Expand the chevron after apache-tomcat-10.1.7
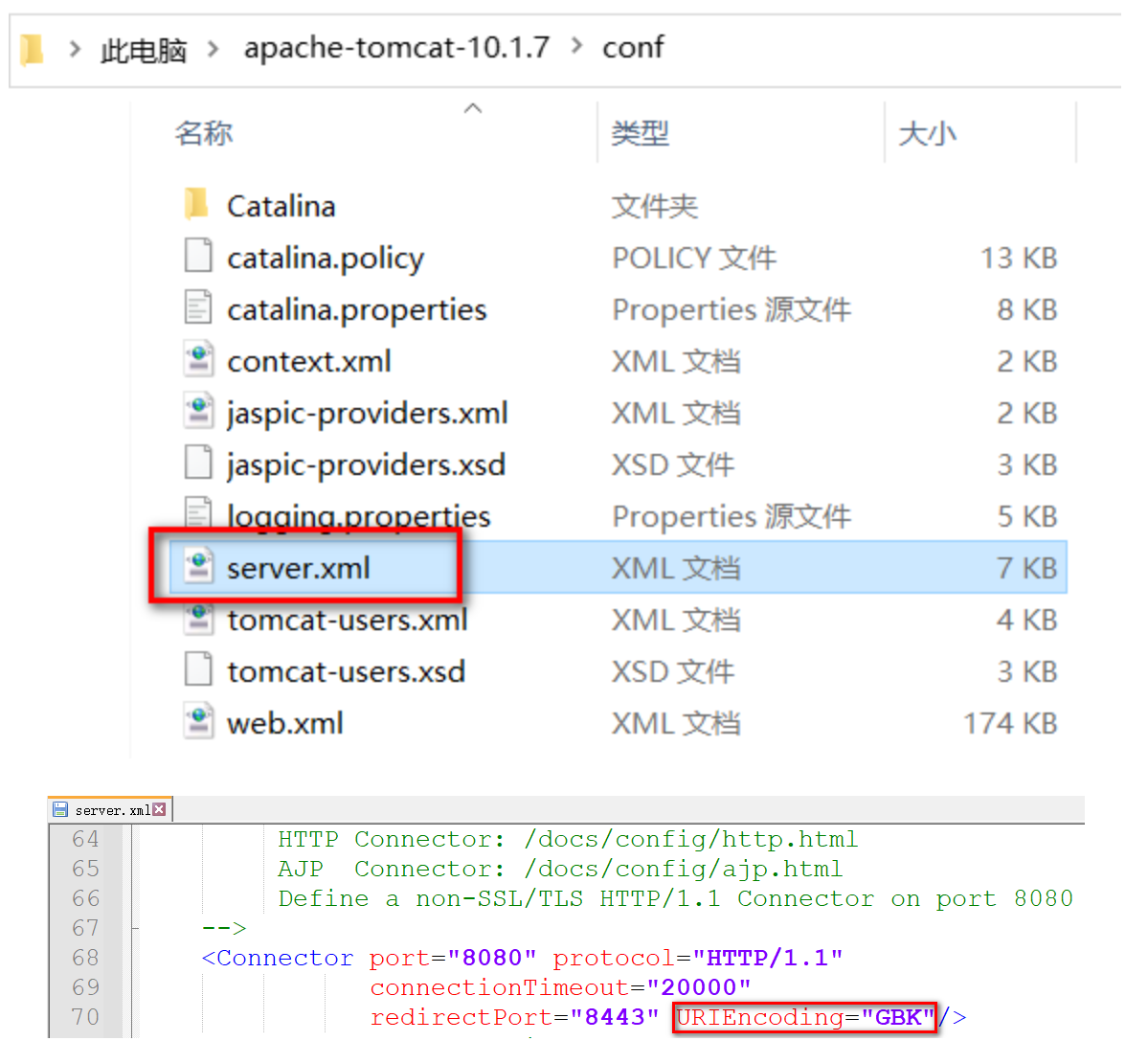Viewport: 1148px width, 1041px height. click(577, 46)
